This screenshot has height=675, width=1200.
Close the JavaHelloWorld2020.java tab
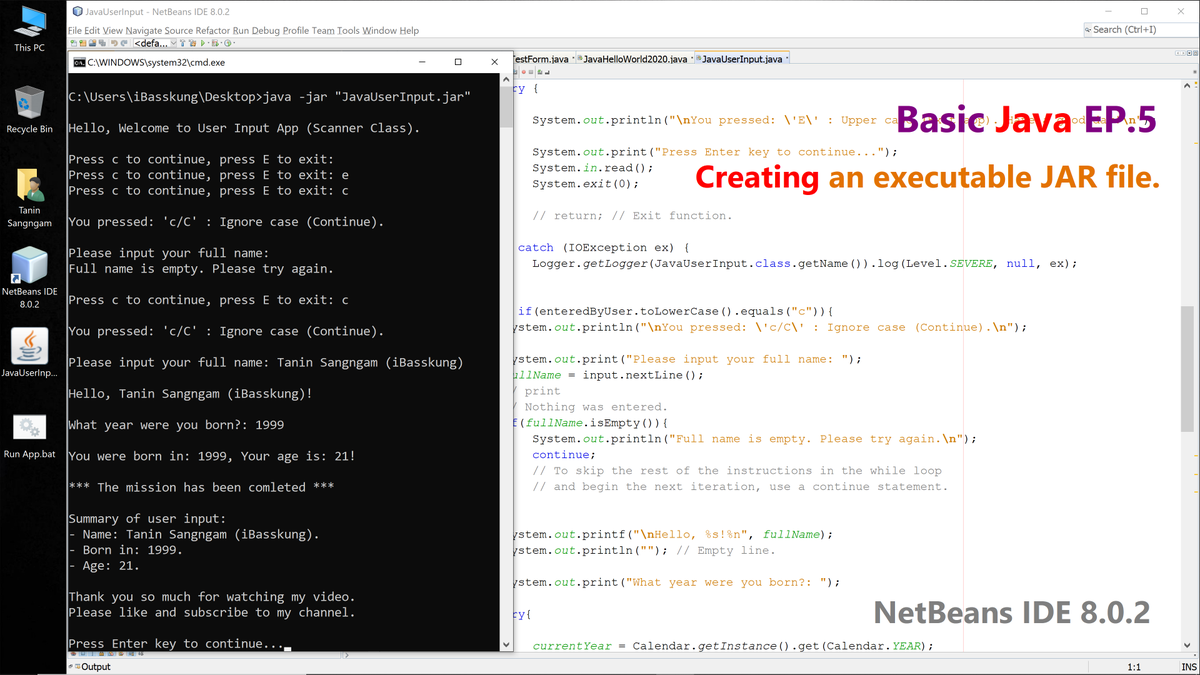pyautogui.click(x=693, y=58)
